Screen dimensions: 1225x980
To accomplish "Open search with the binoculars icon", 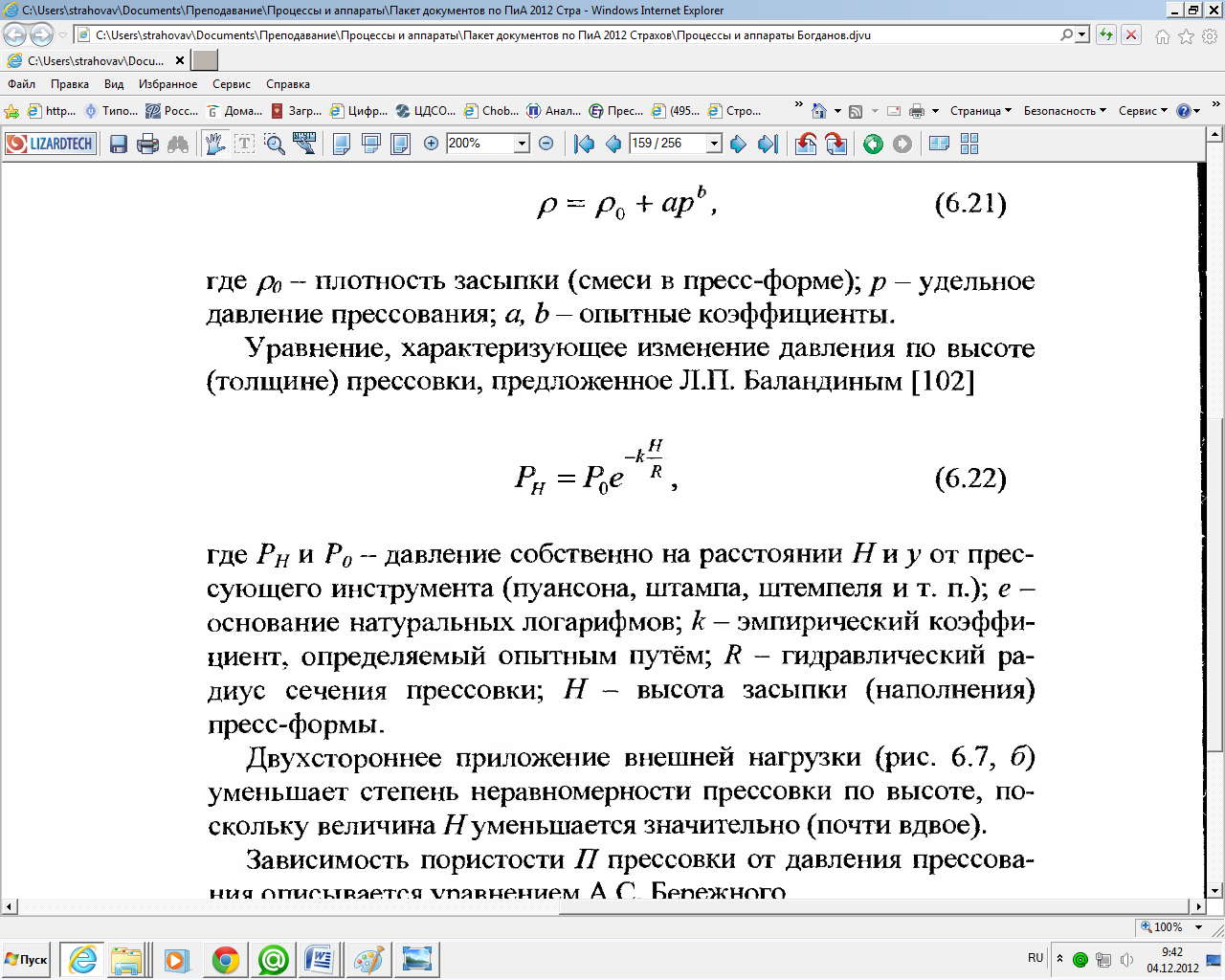I will coord(178,144).
